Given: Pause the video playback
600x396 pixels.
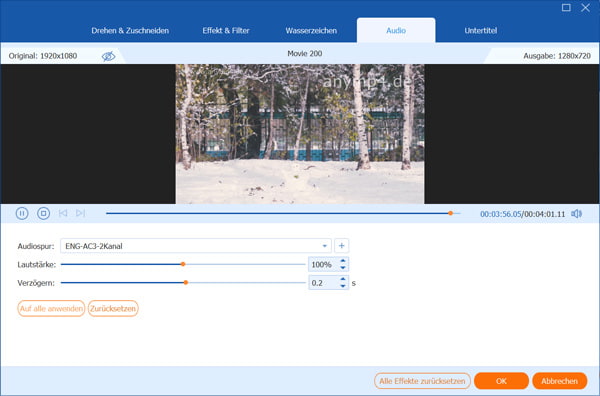Looking at the screenshot, I should (x=22, y=213).
